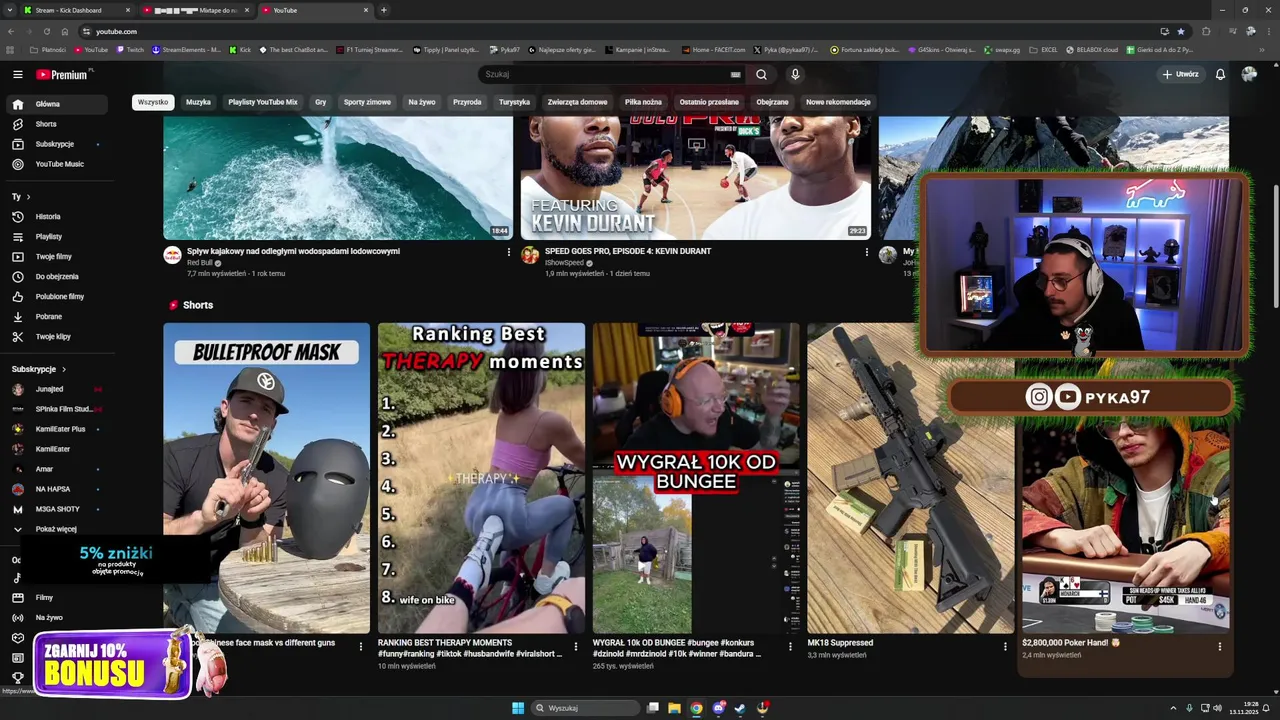
Task: Open options for MK18 Suppressed short
Action: point(1005,646)
